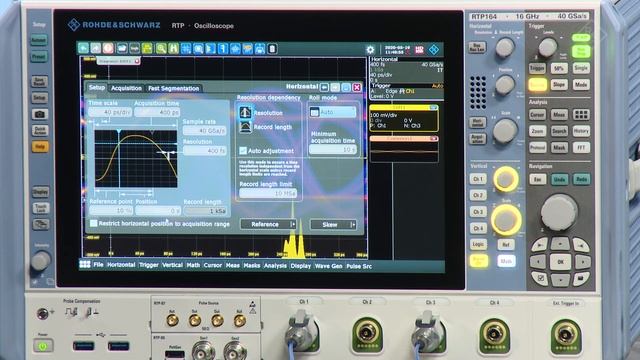The width and height of the screenshot is (640, 360).
Task: Close the tooltip label at the top of the waveform
Action: tap(137, 61)
